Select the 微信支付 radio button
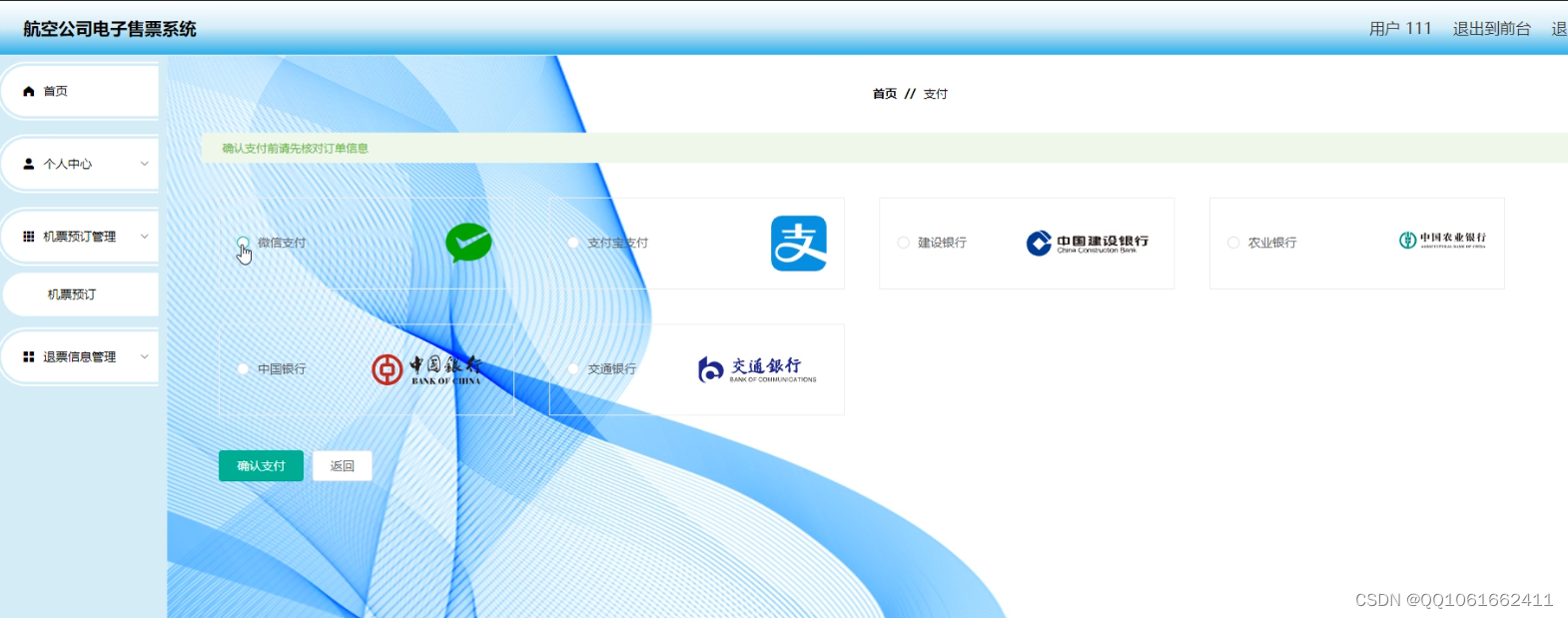 pyautogui.click(x=243, y=243)
